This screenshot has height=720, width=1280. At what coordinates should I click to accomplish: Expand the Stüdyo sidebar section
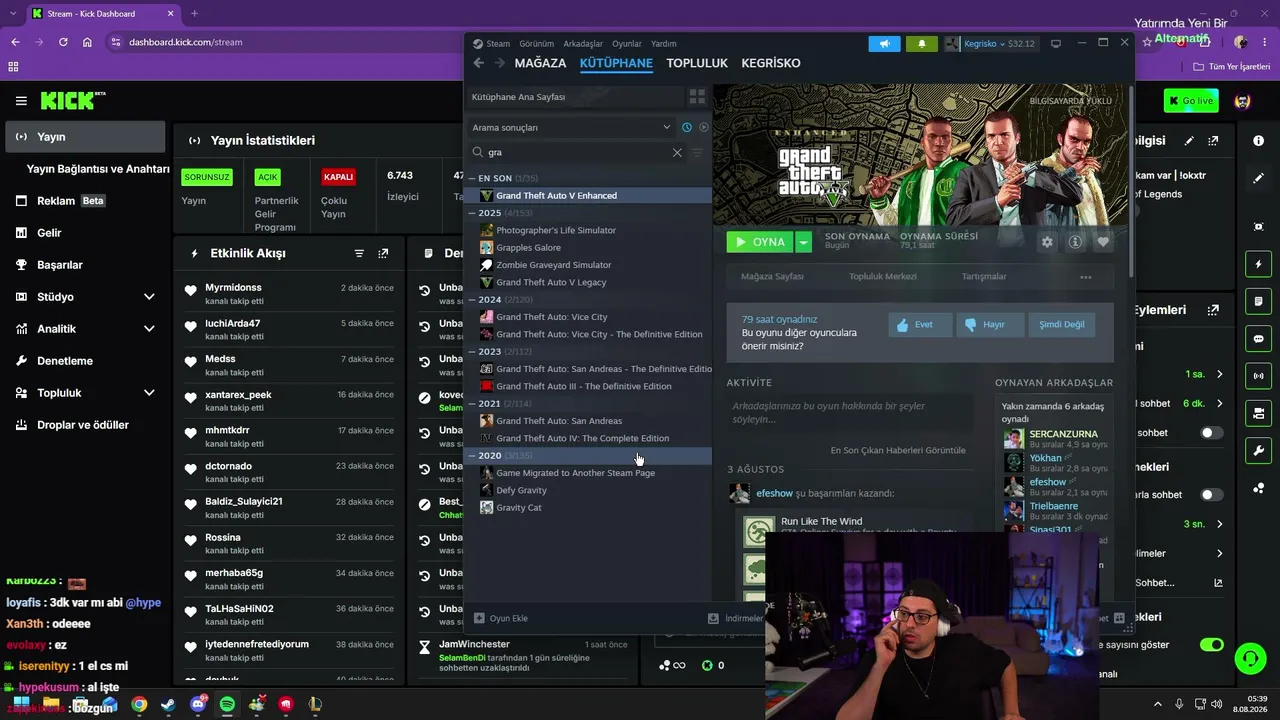click(x=149, y=297)
